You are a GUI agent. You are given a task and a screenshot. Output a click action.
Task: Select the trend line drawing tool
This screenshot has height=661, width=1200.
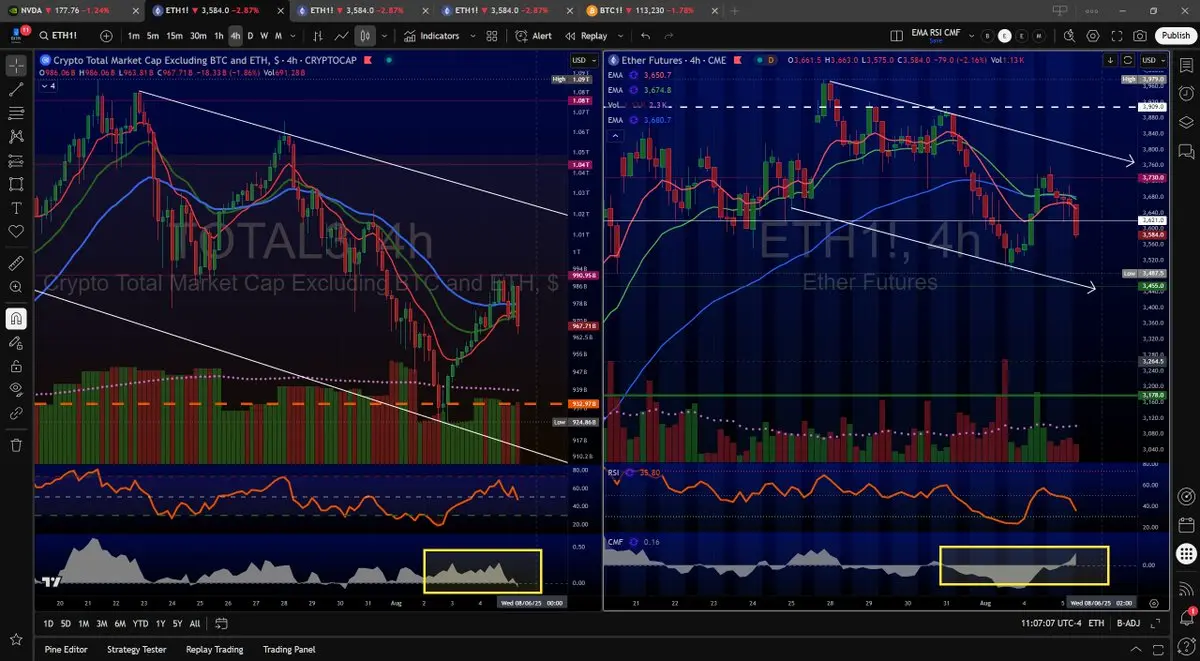click(16, 90)
